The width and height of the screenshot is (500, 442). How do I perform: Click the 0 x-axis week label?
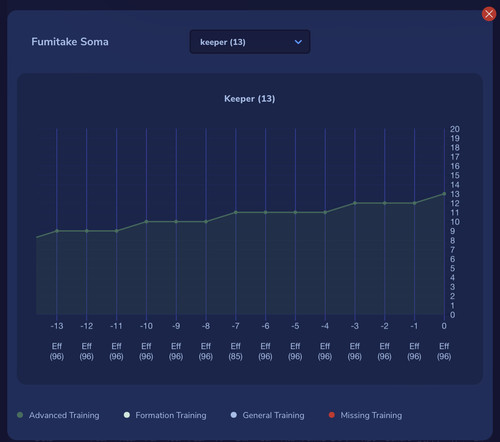444,326
